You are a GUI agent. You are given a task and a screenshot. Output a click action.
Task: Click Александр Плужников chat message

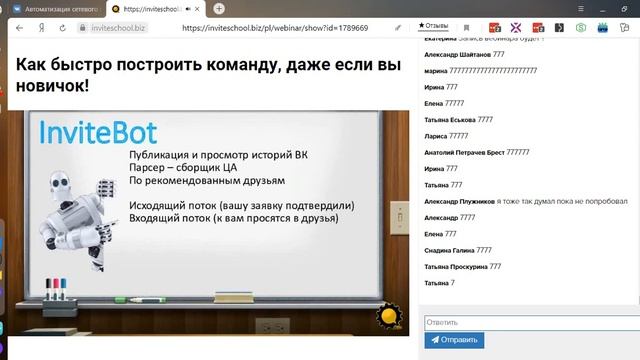tap(526, 201)
